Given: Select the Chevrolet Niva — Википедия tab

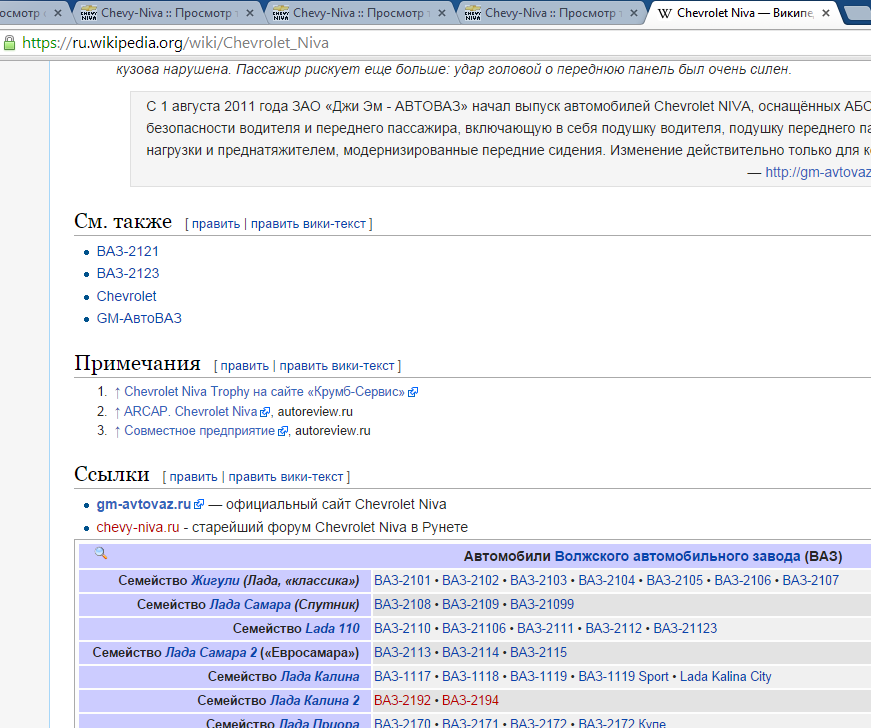Looking at the screenshot, I should pyautogui.click(x=744, y=13).
